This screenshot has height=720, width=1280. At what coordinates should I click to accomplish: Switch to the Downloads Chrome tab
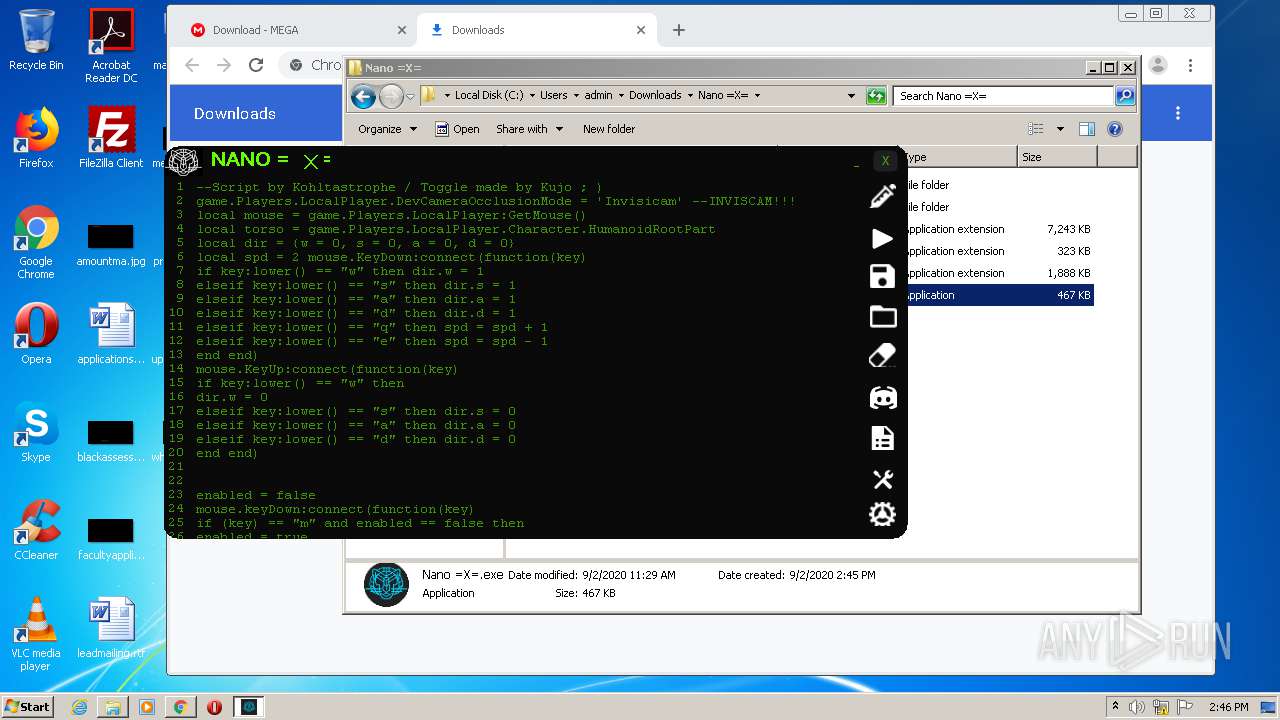[535, 30]
